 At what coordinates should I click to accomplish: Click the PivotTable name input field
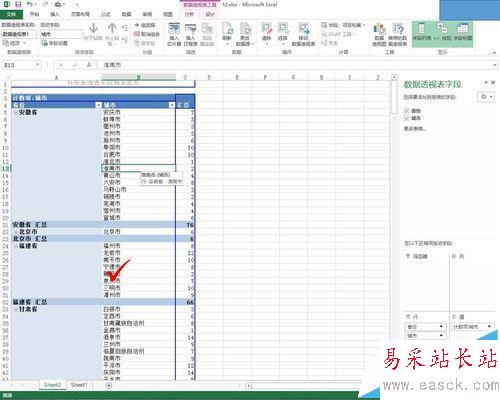tap(18, 34)
